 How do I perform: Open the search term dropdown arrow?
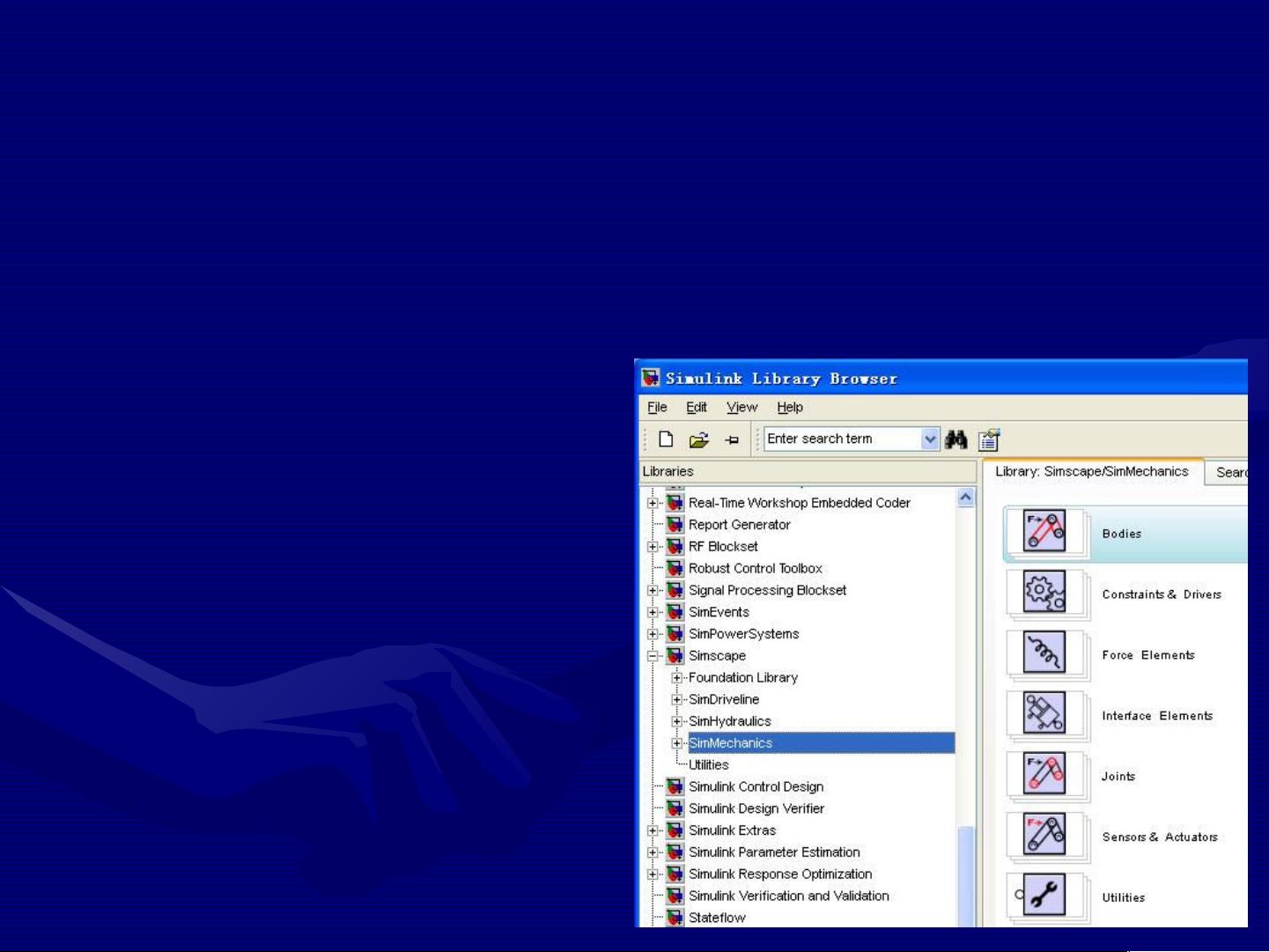click(x=930, y=439)
